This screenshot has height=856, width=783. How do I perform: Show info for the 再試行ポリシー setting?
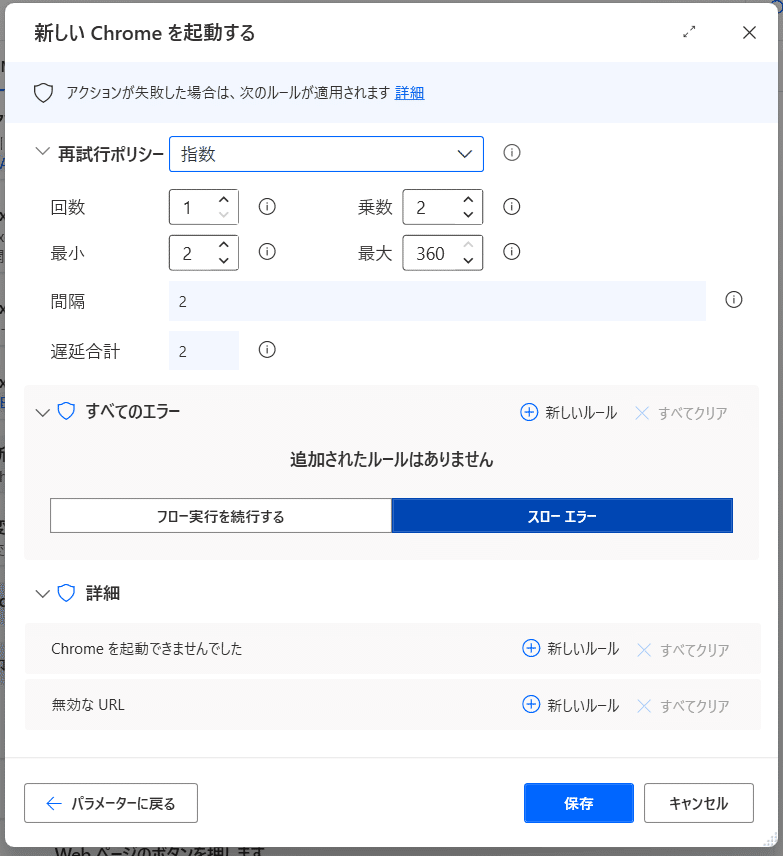(512, 152)
